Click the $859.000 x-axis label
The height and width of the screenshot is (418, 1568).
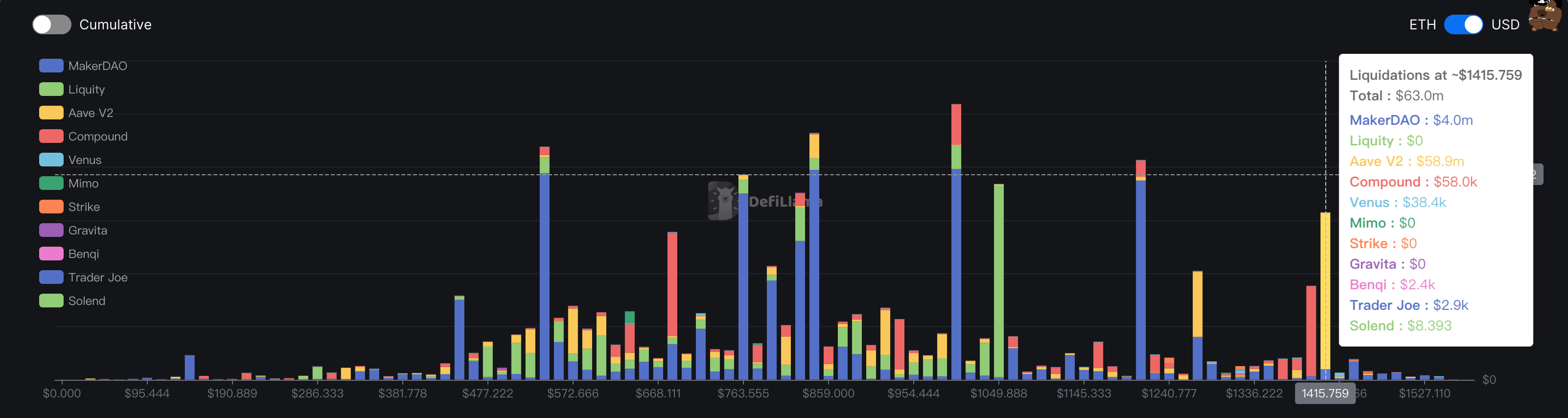pos(829,394)
